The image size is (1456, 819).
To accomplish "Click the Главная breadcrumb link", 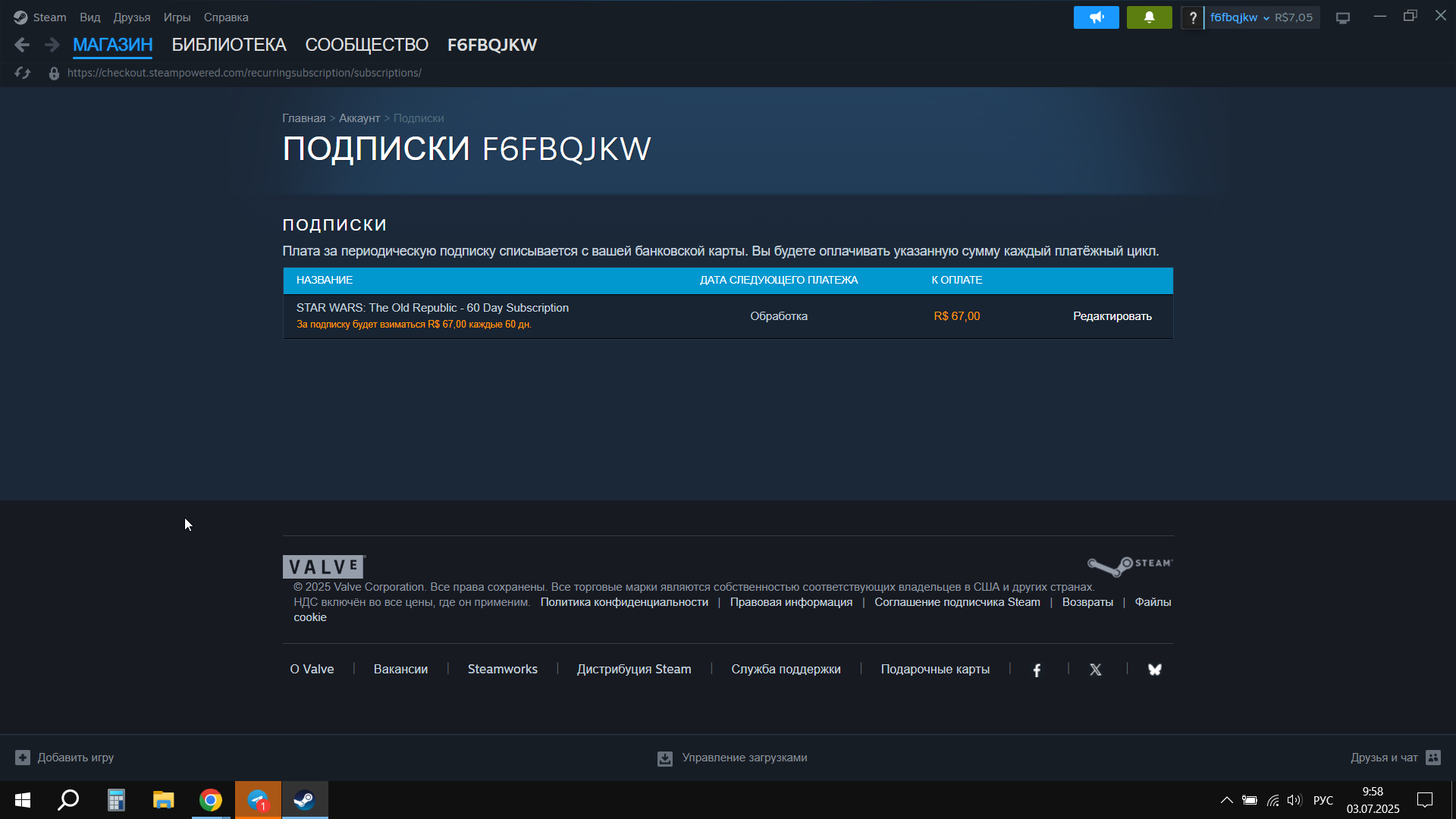I will [x=304, y=118].
